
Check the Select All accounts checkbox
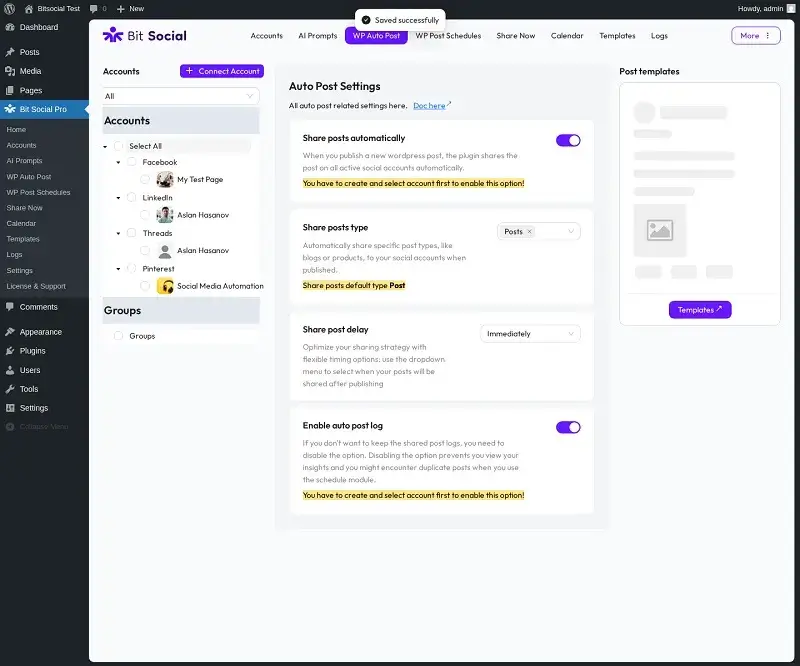pyautogui.click(x=118, y=146)
